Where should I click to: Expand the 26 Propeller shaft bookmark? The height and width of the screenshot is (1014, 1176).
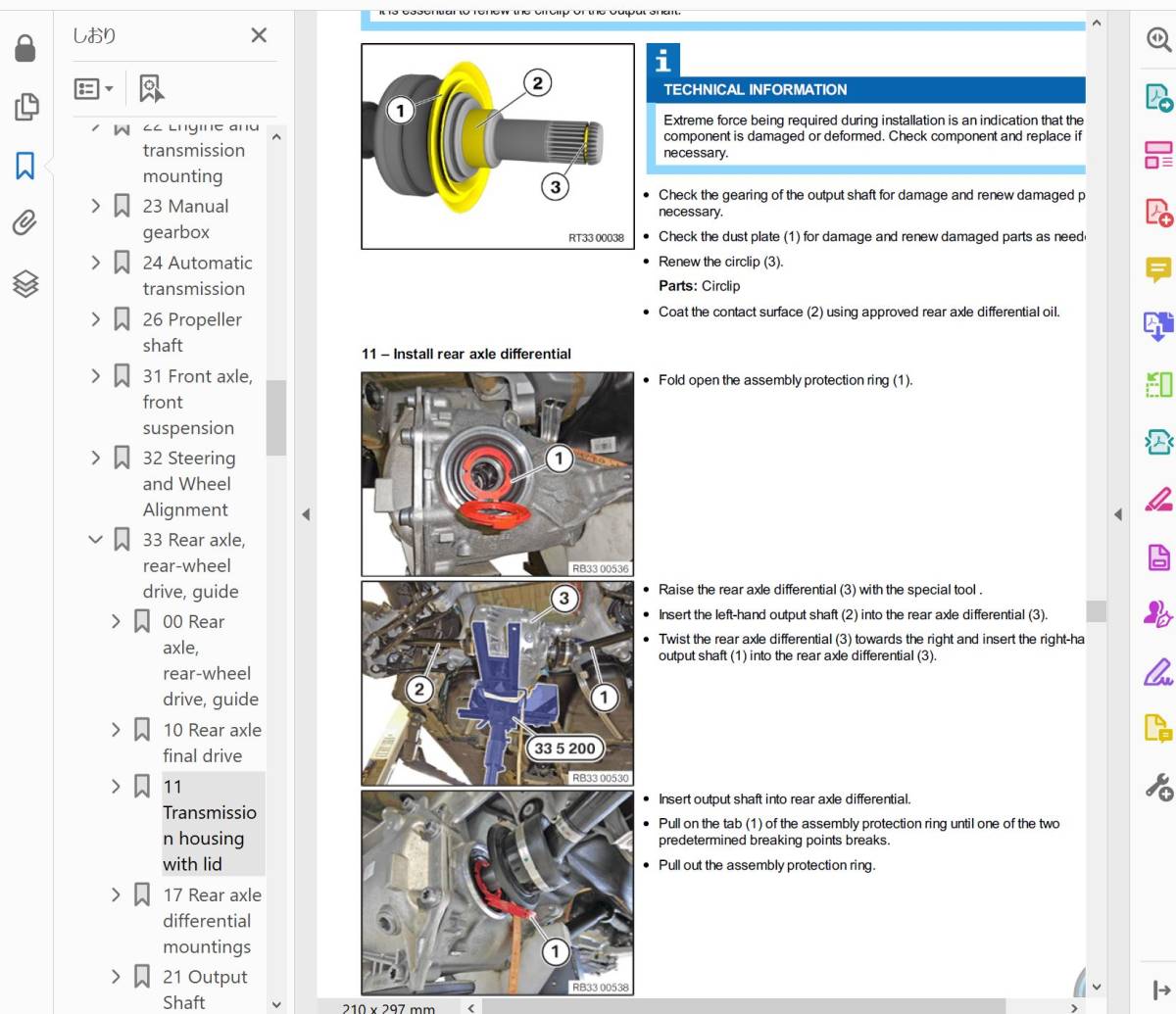(95, 319)
